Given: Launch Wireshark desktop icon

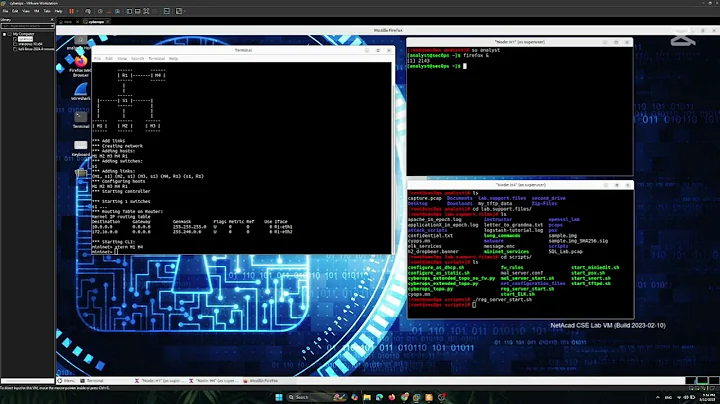Looking at the screenshot, I should (x=81, y=91).
